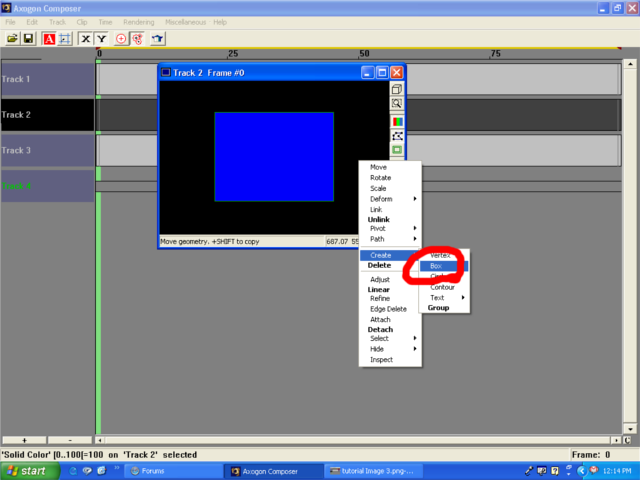Select Track 1 label
This screenshot has width=641, height=480.
47,79
